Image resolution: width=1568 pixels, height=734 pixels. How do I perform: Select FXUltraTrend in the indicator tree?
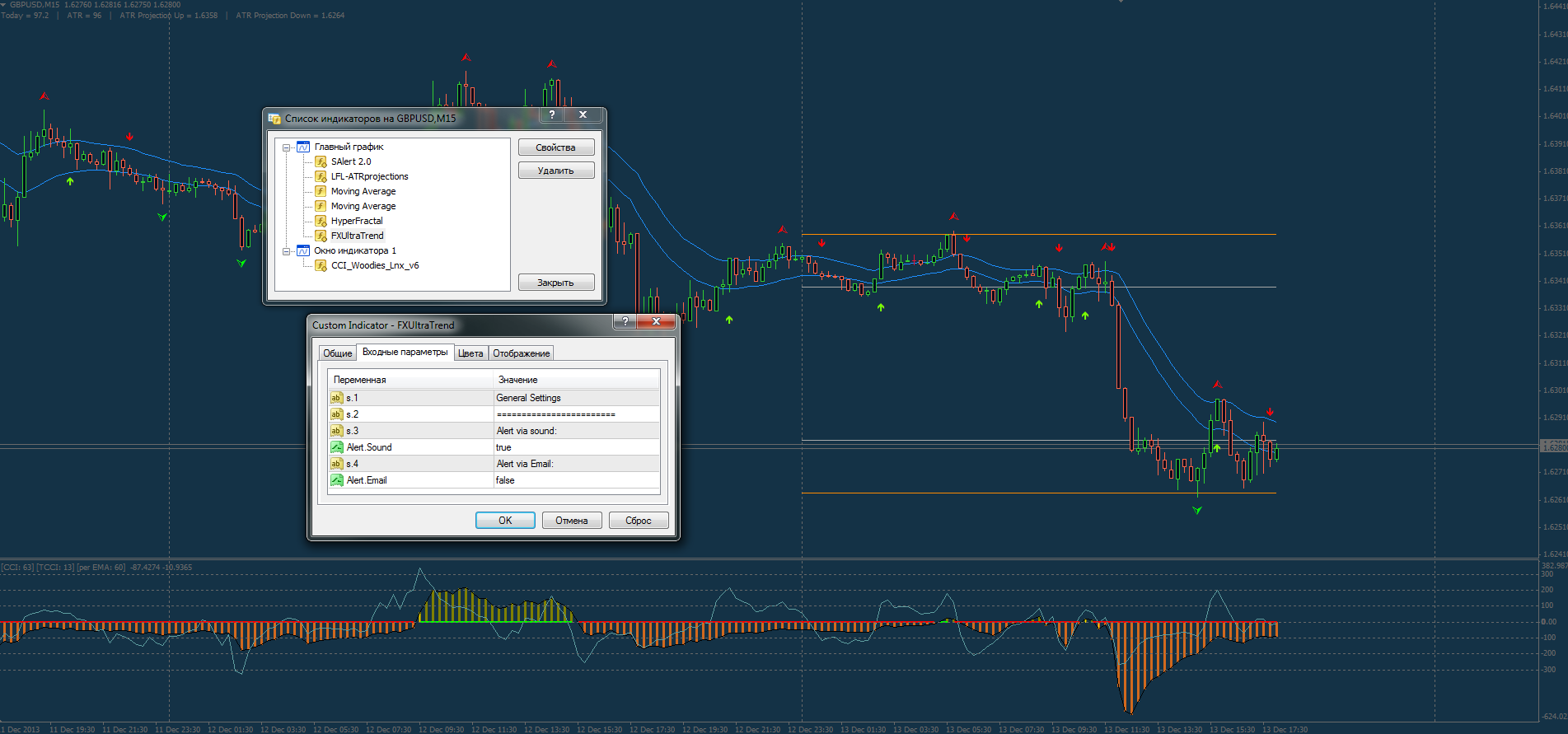coord(358,236)
